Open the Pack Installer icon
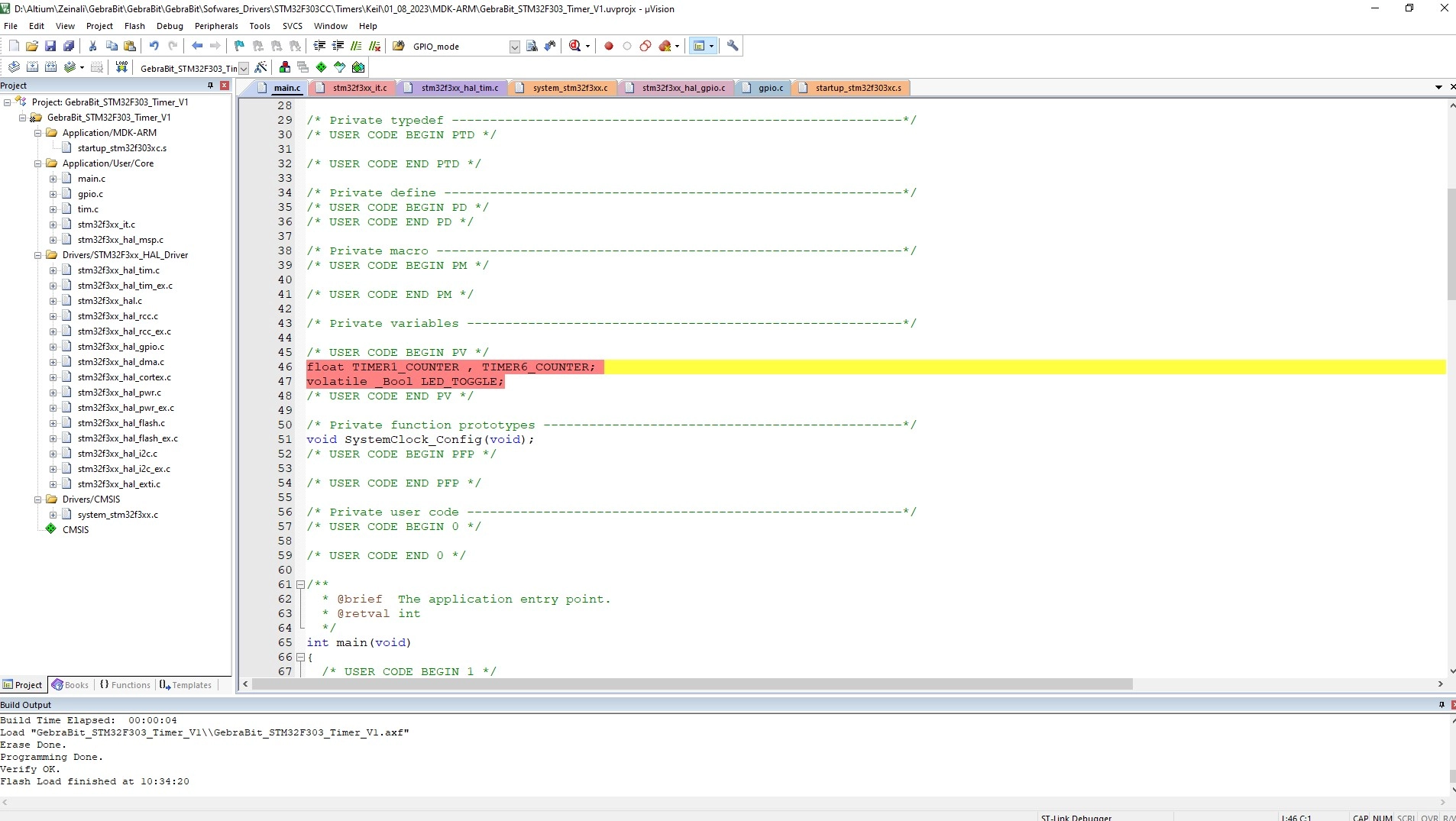The image size is (1456, 821). [358, 67]
